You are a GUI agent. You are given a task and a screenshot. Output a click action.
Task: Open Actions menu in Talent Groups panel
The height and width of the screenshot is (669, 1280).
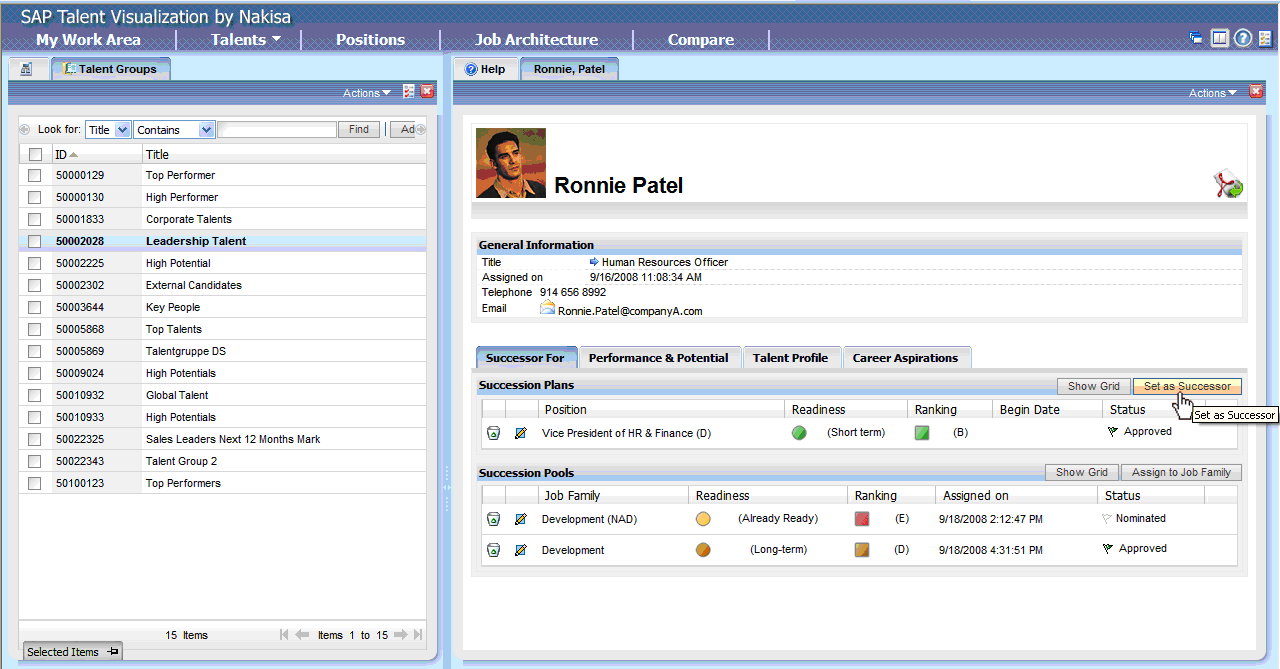point(367,93)
